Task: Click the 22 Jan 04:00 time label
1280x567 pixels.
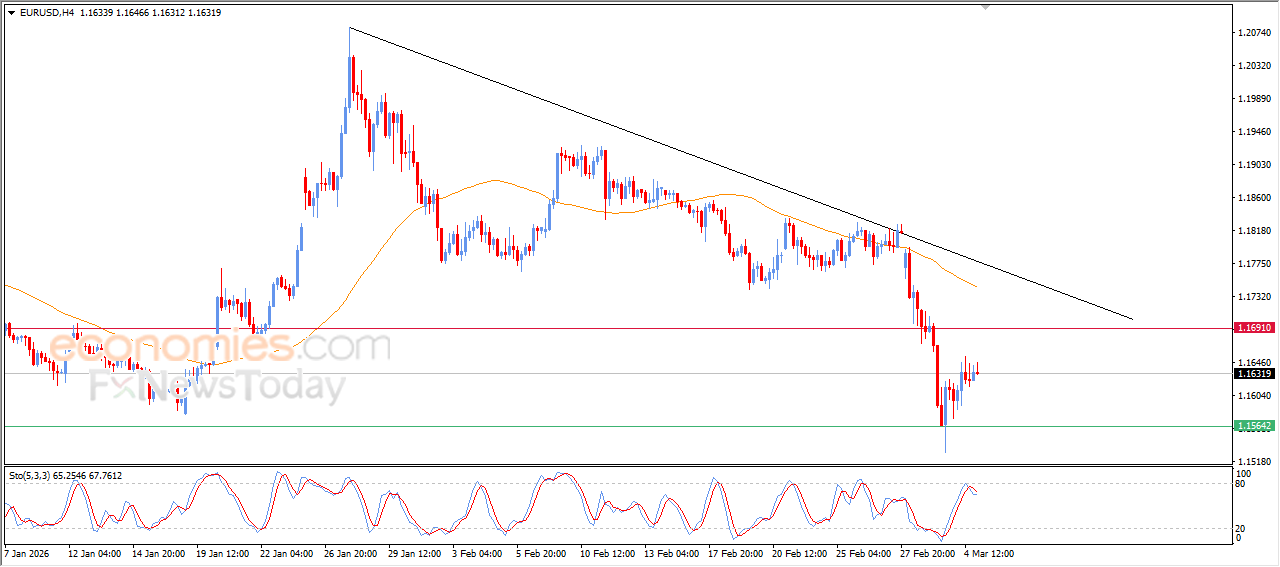Action: (287, 552)
